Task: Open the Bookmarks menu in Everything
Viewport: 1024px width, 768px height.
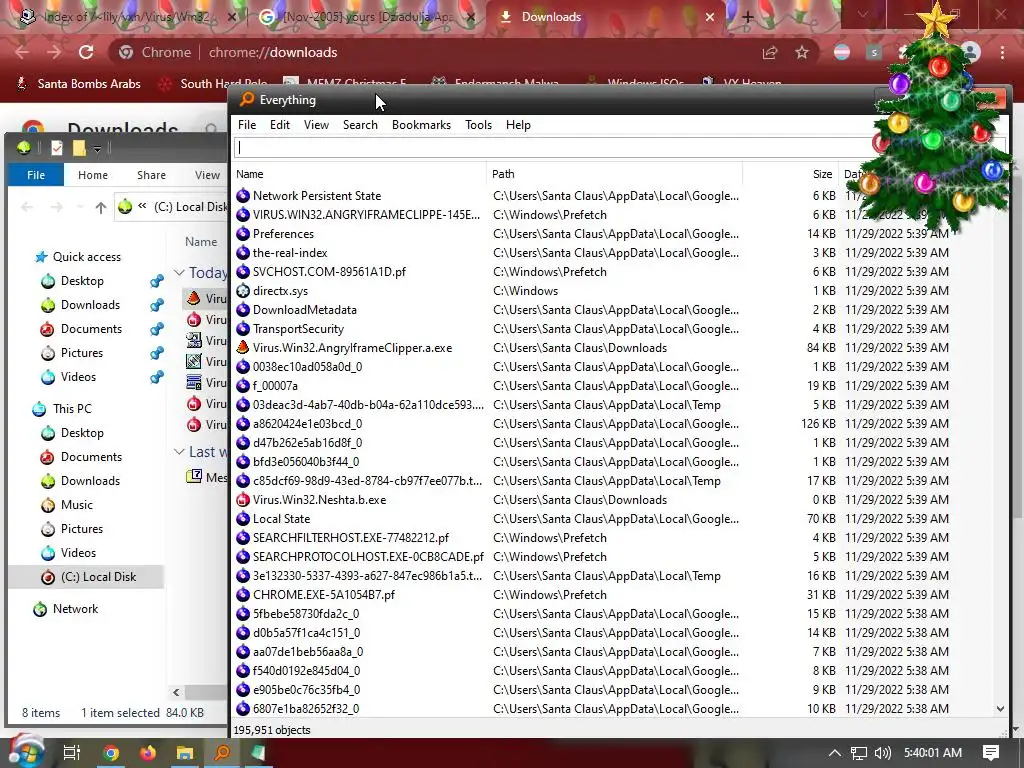Action: pos(421,125)
